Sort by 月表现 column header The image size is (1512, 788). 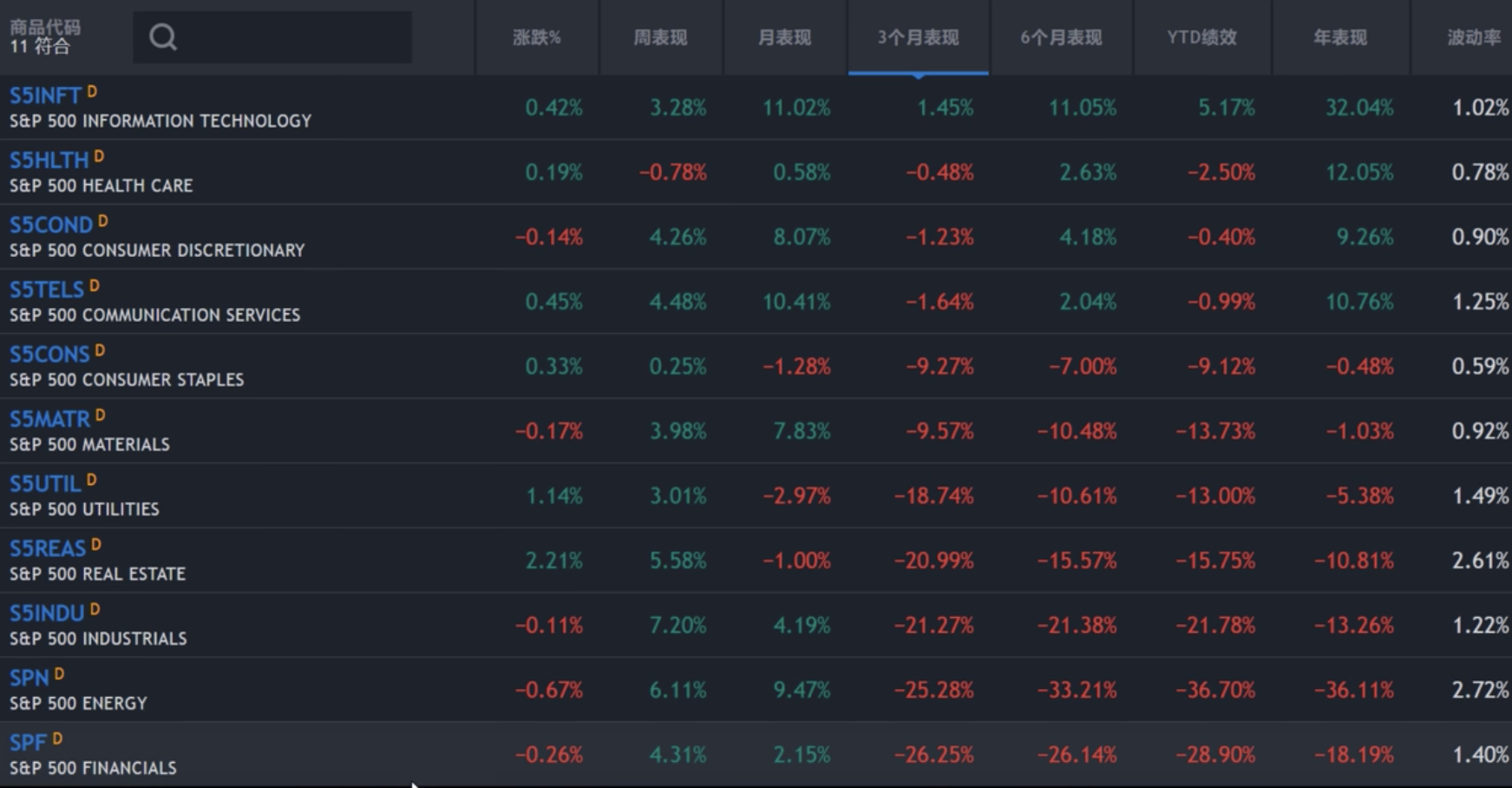click(784, 37)
